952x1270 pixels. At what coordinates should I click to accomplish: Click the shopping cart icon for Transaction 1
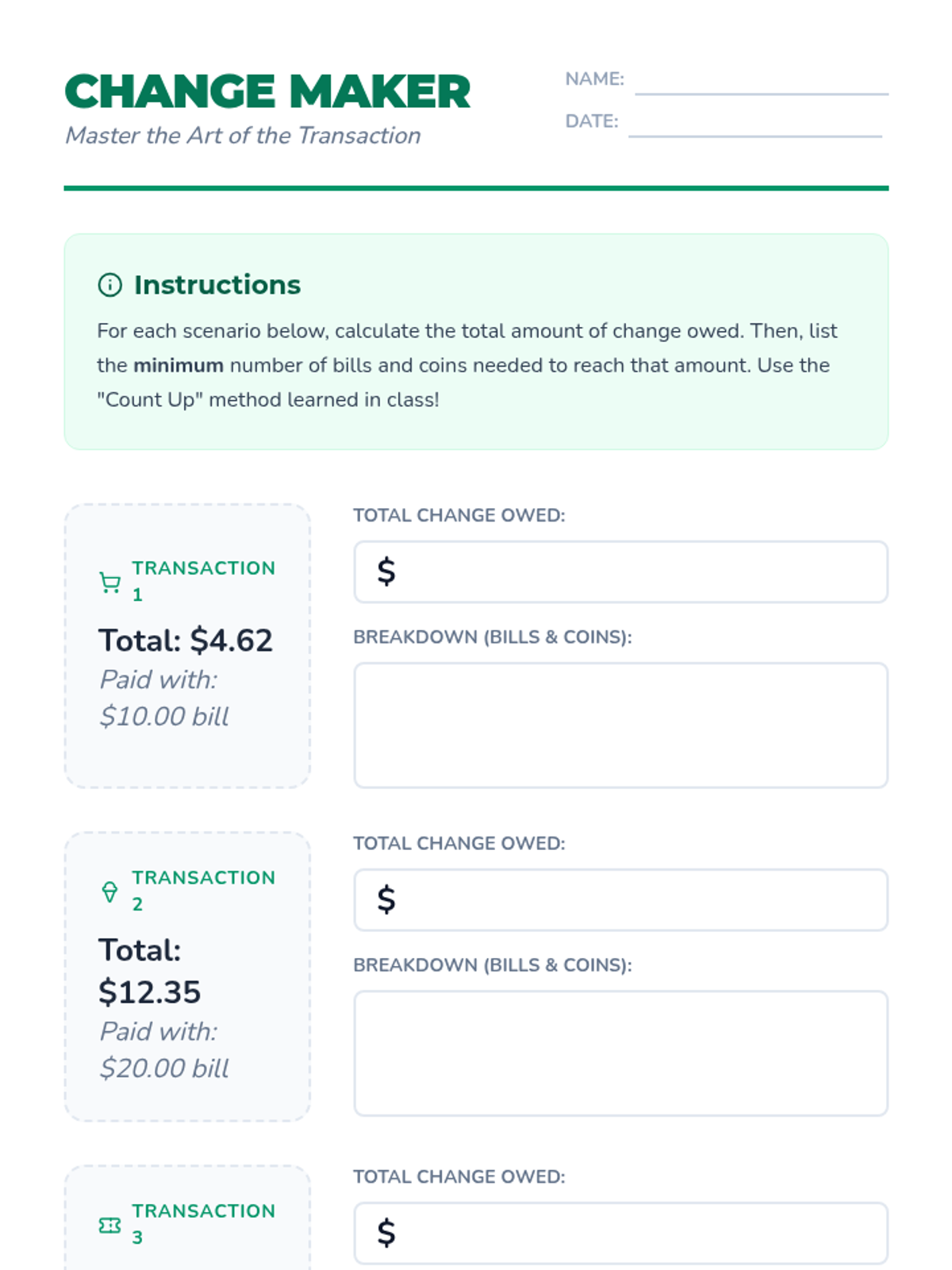[110, 583]
